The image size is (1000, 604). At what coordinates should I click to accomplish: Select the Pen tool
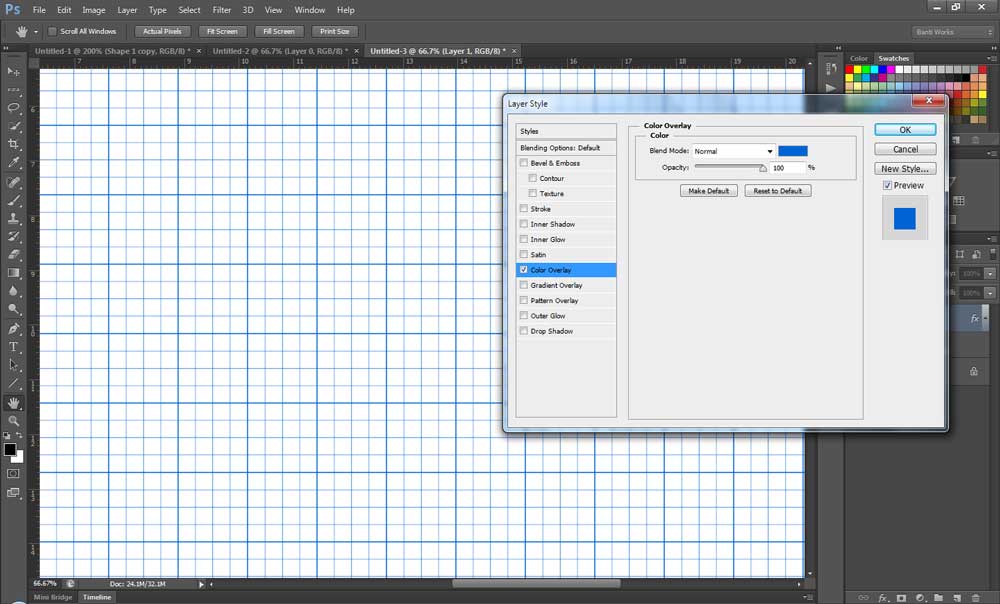(x=14, y=328)
